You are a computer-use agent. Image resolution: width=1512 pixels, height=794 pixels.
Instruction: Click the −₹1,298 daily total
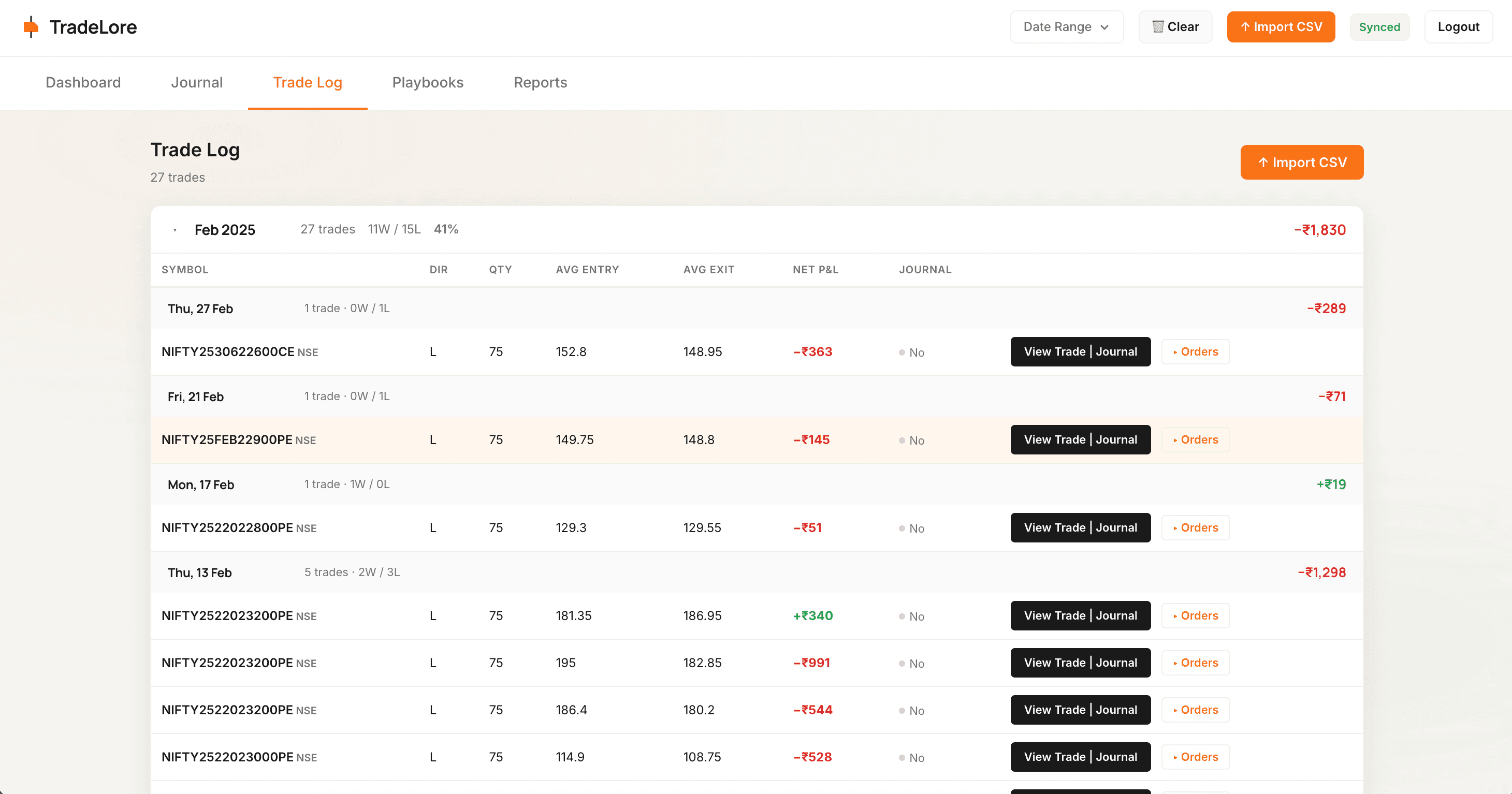click(x=1321, y=572)
